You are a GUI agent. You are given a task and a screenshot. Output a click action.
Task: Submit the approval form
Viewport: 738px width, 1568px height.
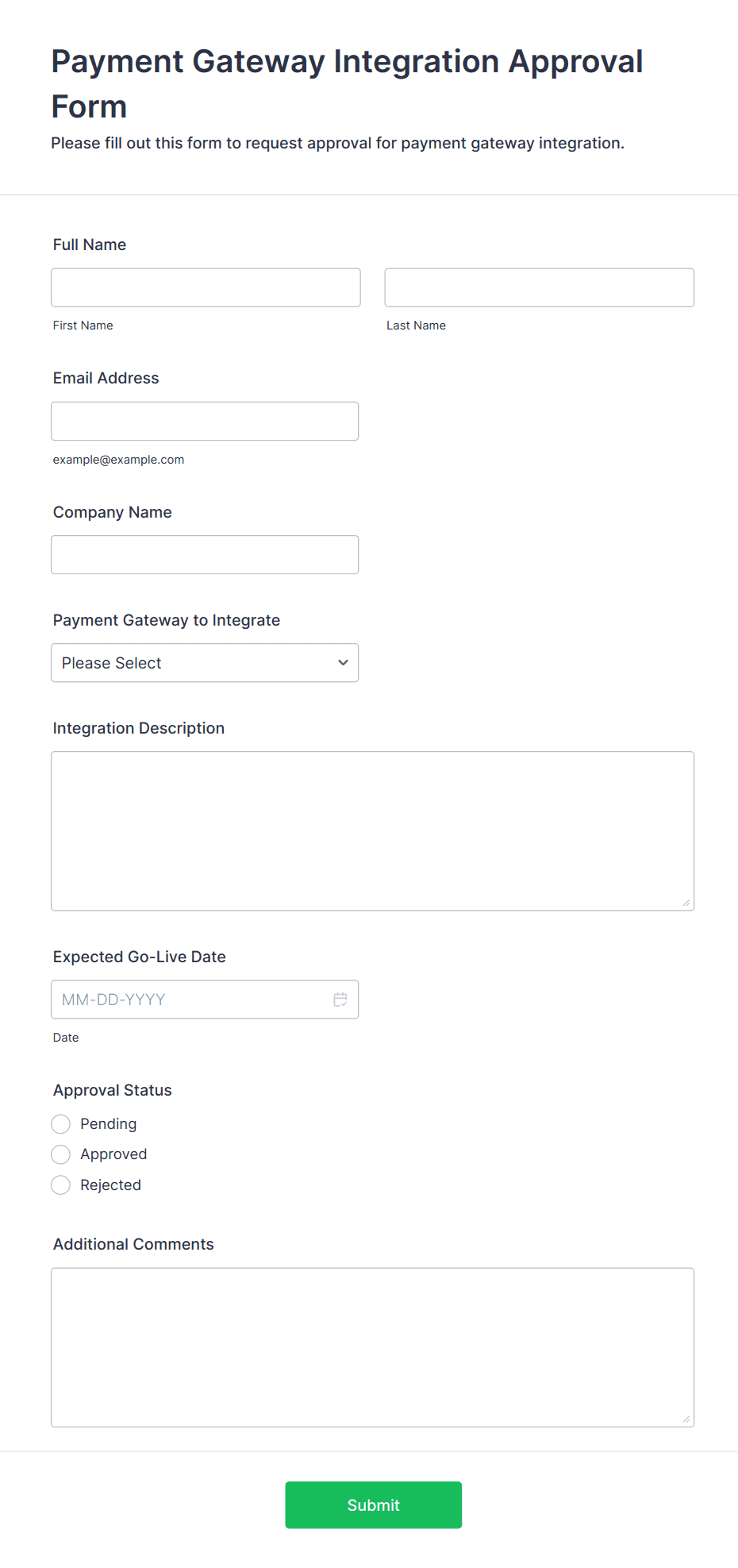pyautogui.click(x=373, y=1504)
